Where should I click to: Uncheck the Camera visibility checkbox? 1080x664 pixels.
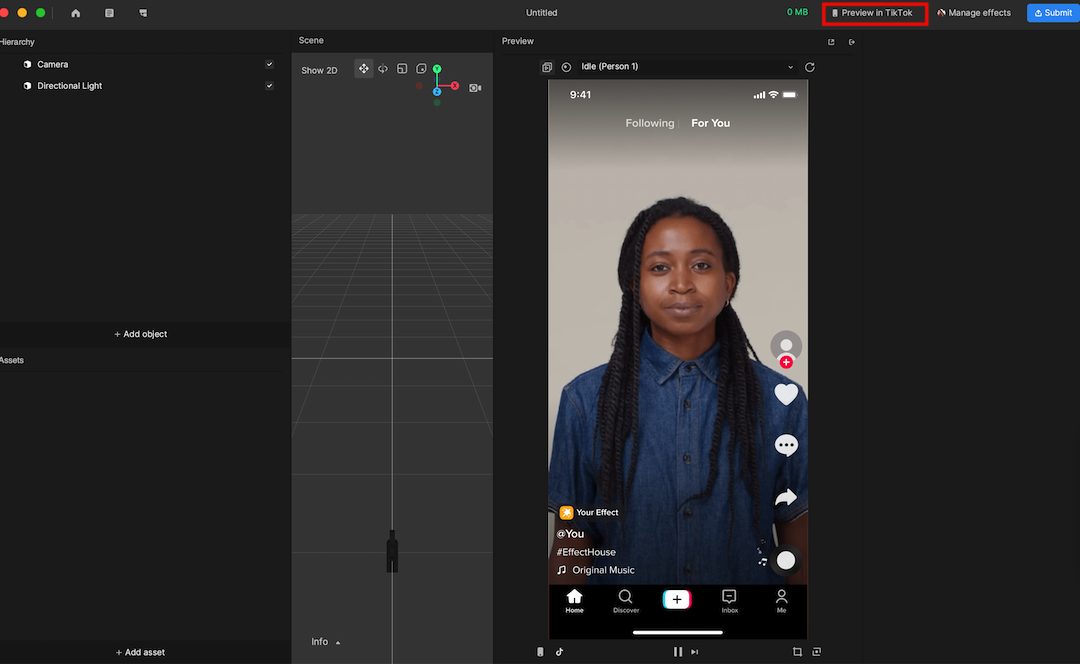click(x=269, y=64)
